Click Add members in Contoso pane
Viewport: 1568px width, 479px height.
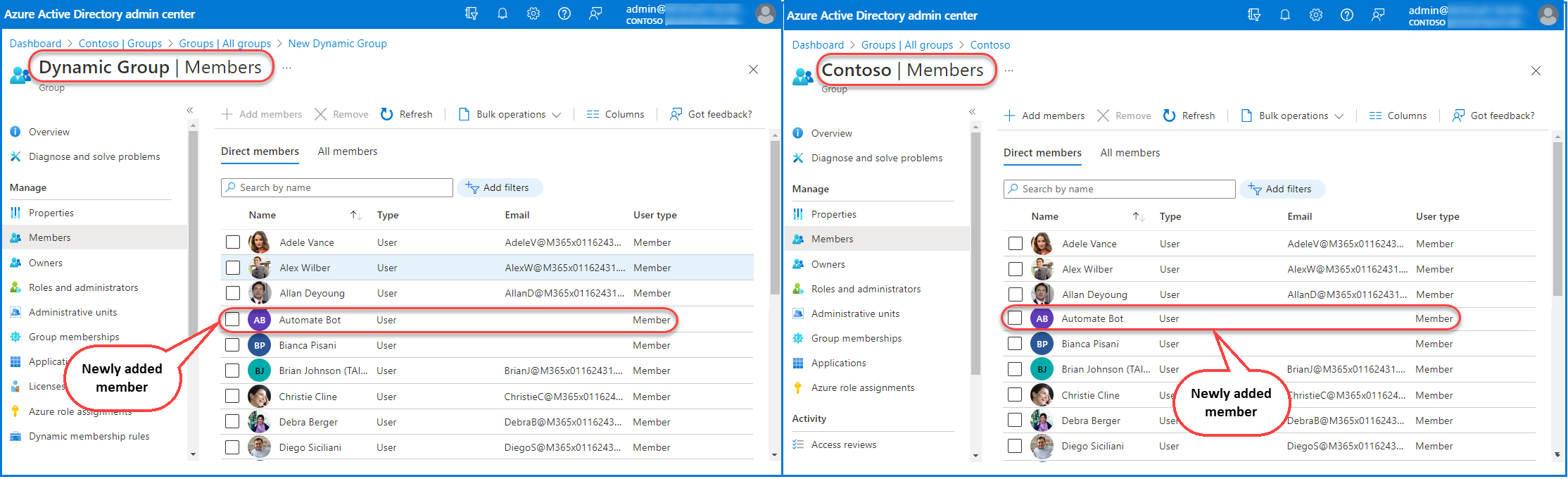1044,116
